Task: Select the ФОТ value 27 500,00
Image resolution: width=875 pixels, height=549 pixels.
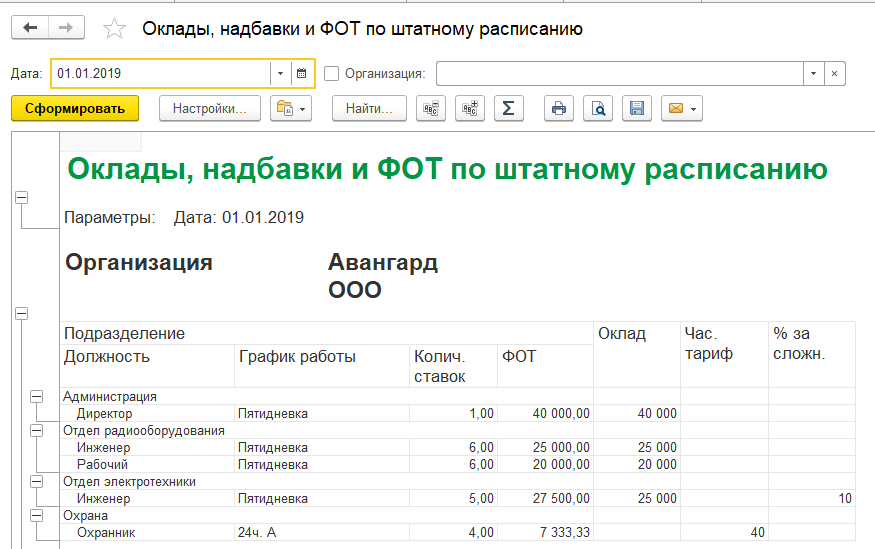Action: pos(545,498)
